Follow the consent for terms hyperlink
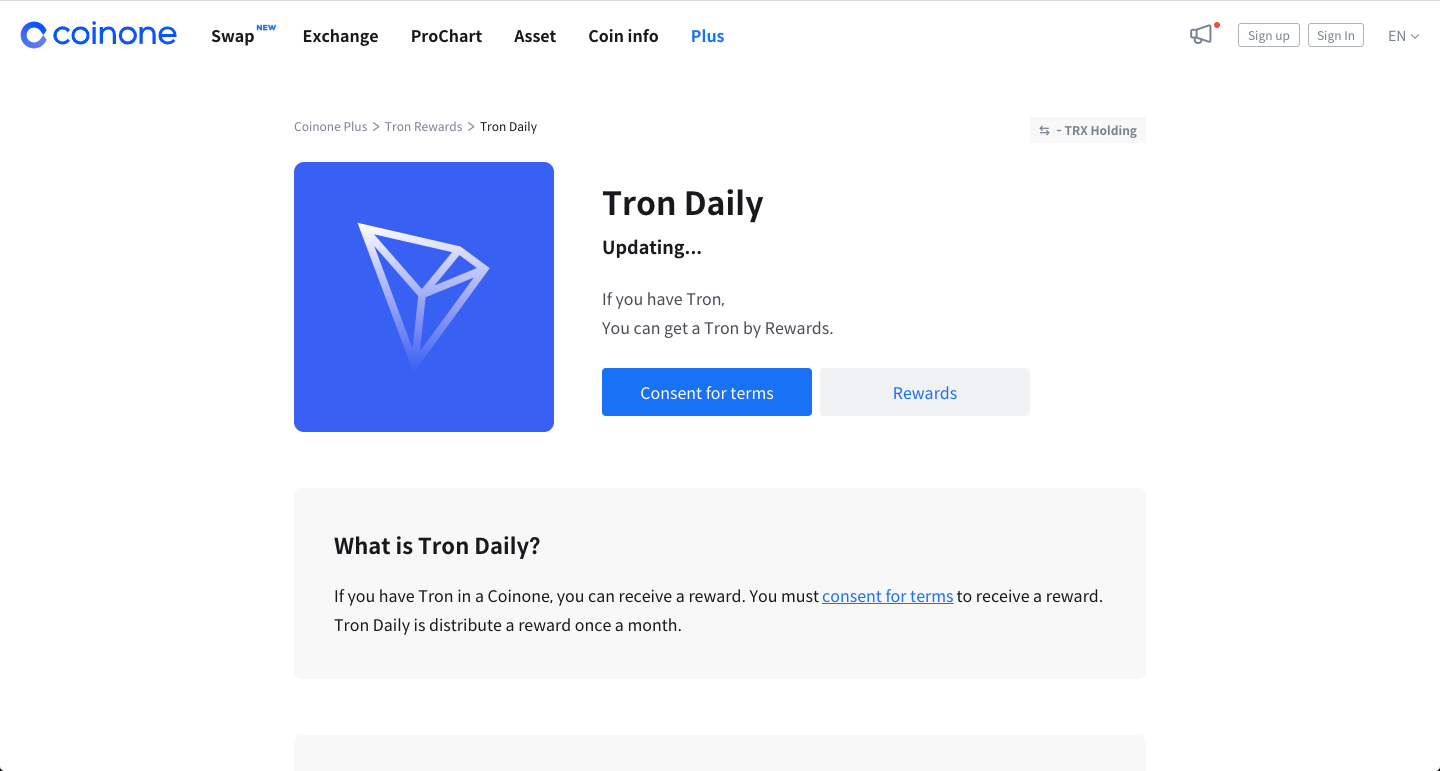 [887, 596]
